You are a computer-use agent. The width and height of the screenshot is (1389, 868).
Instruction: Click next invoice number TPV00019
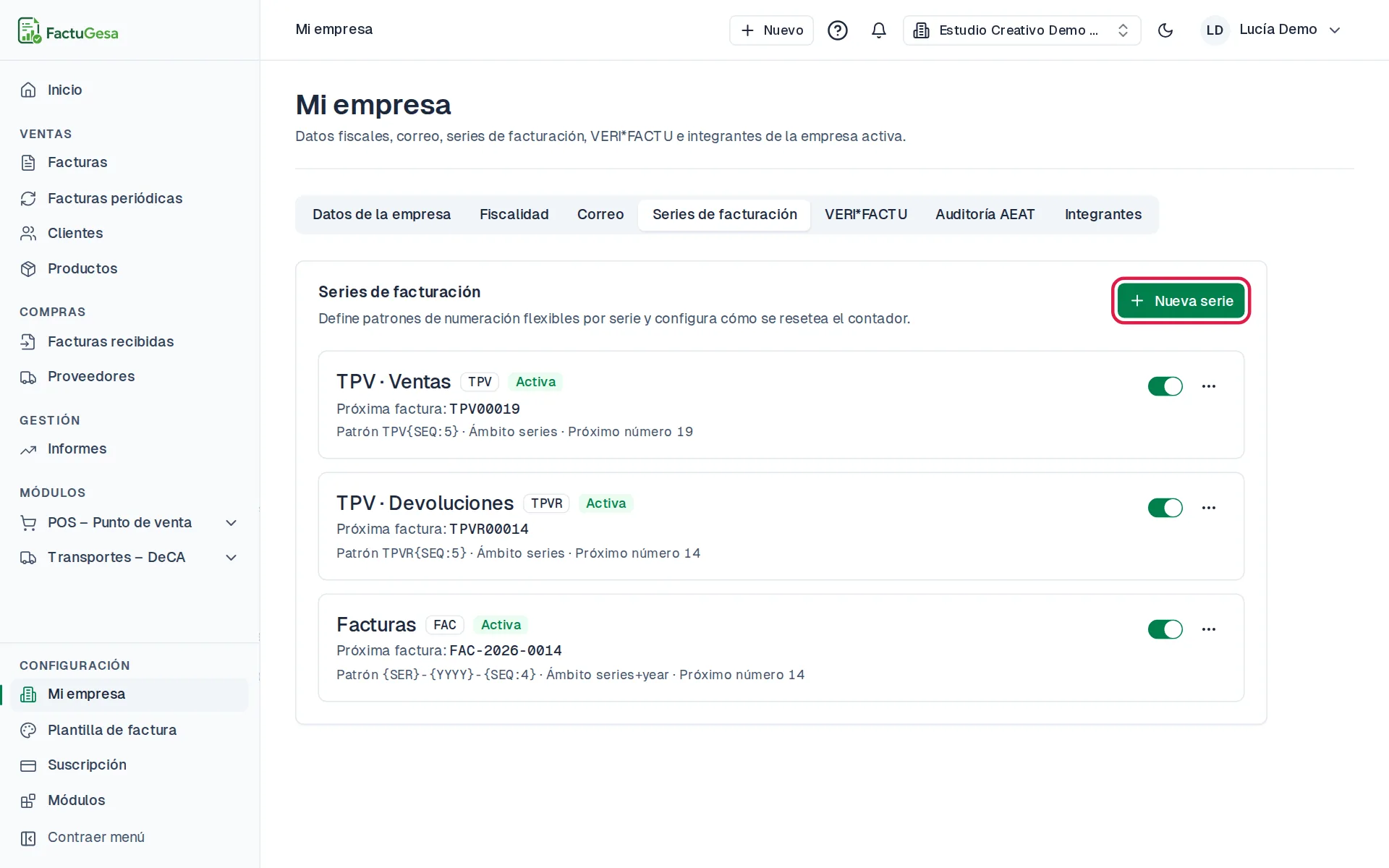485,409
